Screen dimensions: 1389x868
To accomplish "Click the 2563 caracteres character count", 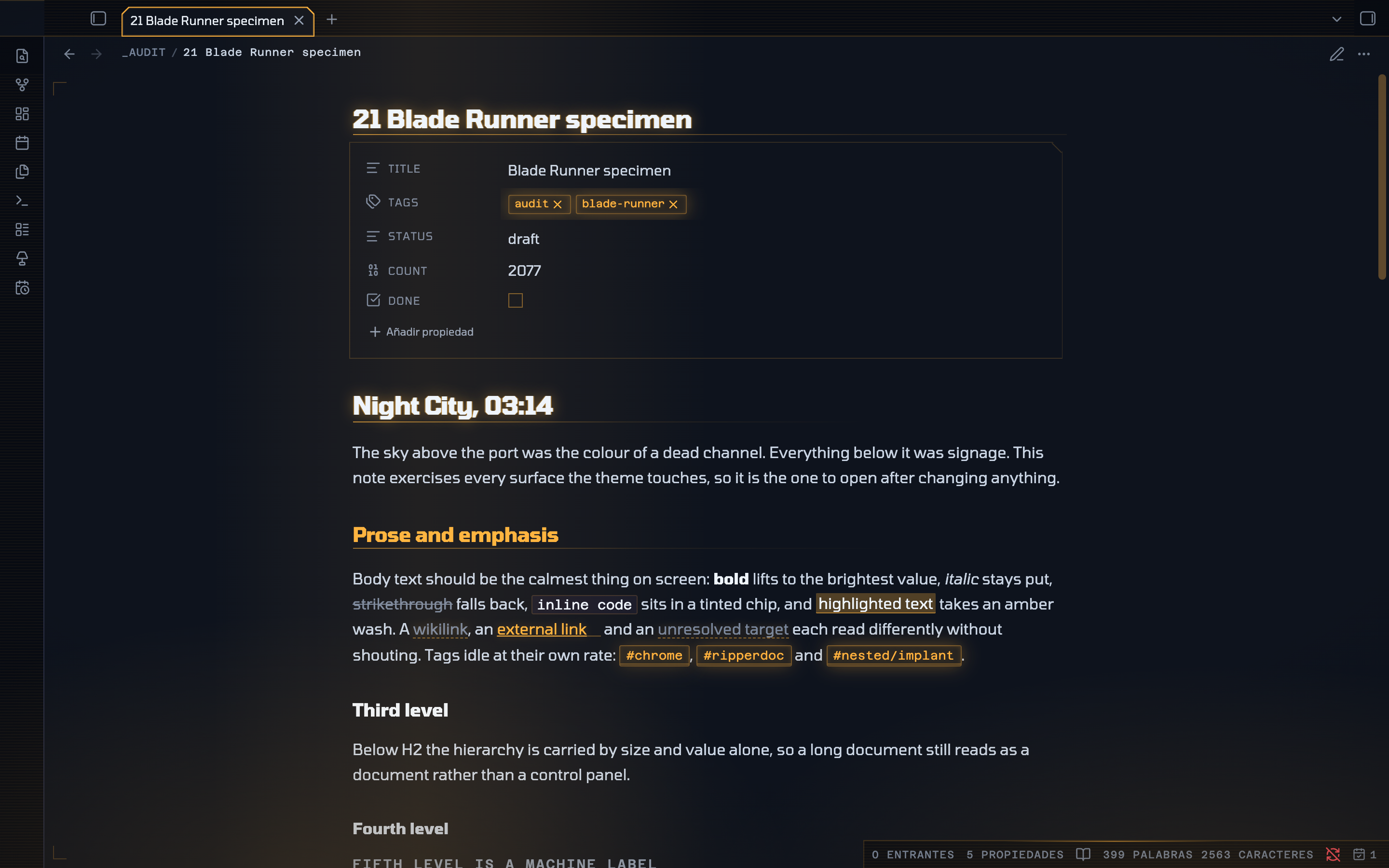I will 1256,854.
